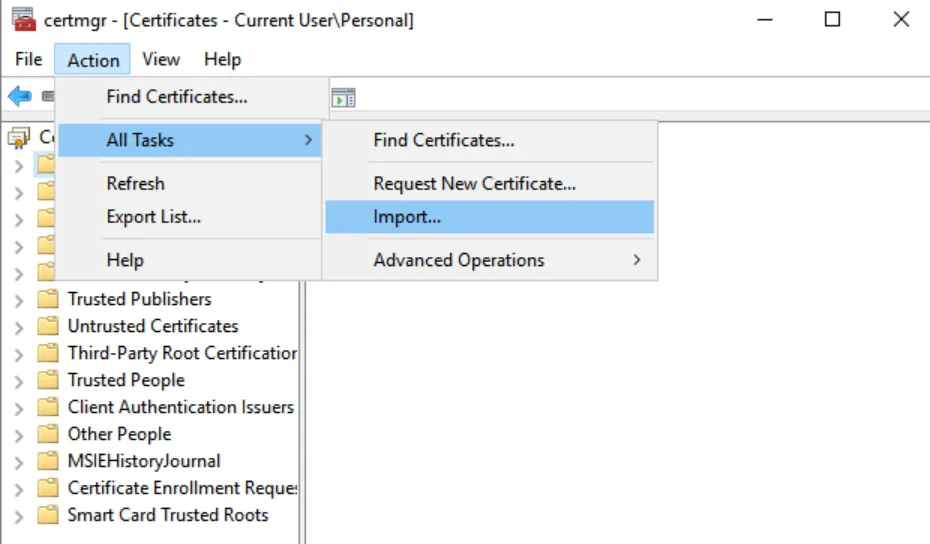
Task: Expand the MSIEHistoryJournal tree node
Action: point(19,463)
